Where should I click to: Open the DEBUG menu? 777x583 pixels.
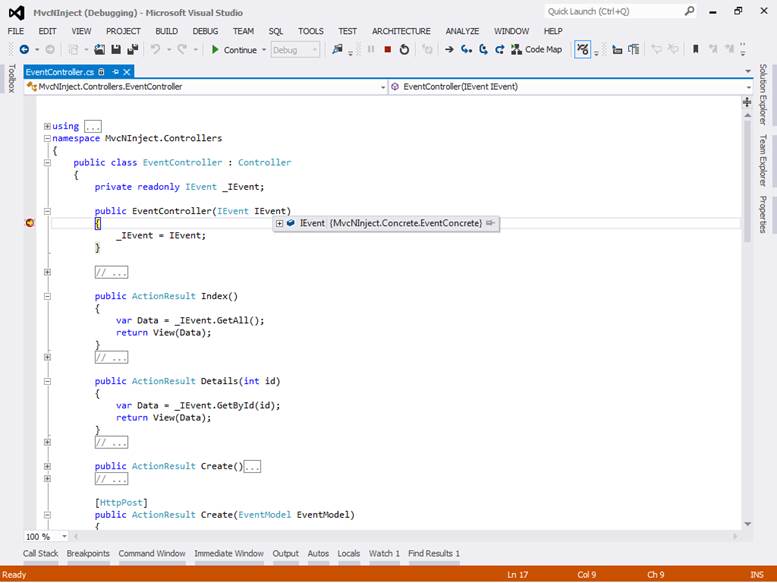tap(205, 31)
